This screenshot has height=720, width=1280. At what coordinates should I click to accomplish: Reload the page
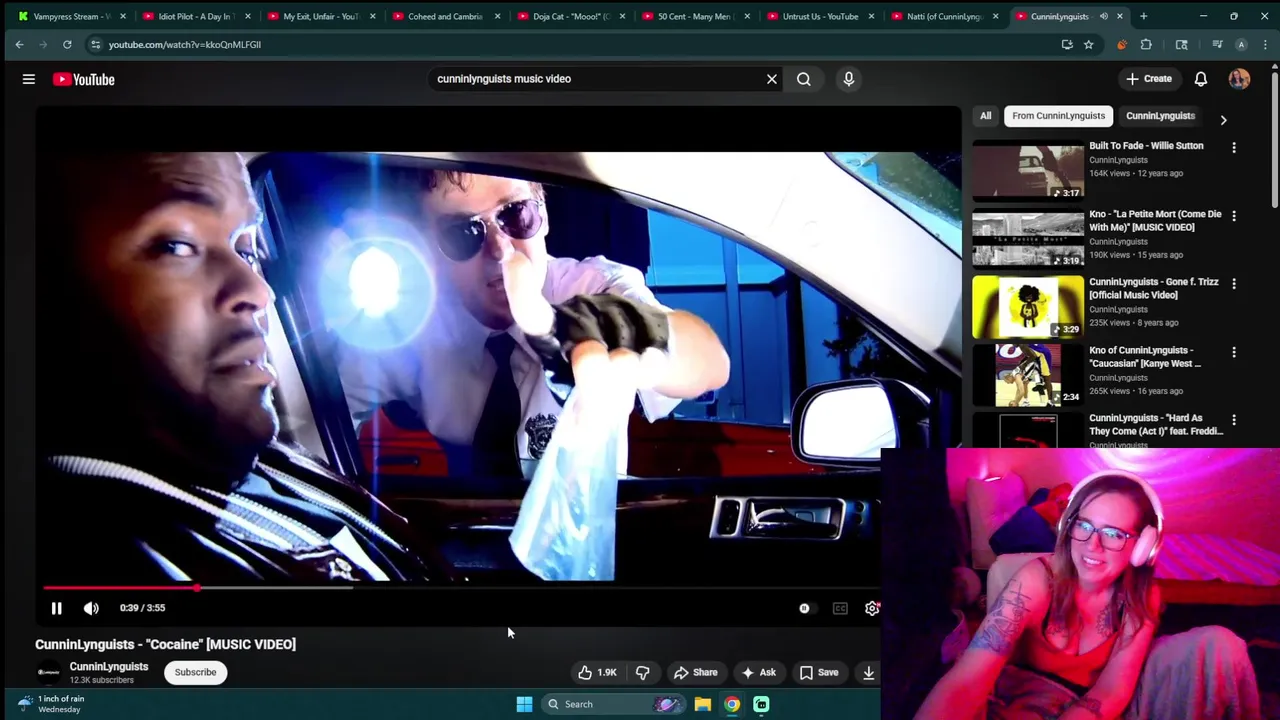pyautogui.click(x=67, y=44)
